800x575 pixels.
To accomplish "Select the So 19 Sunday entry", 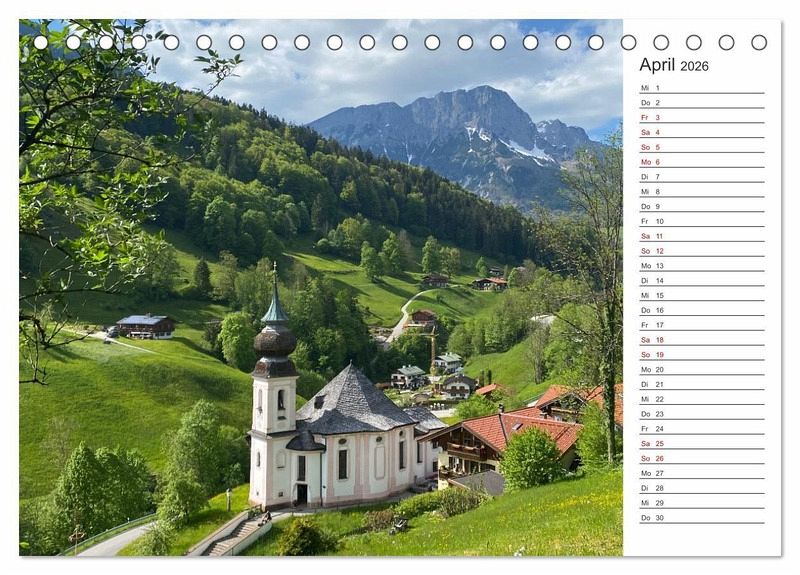I will click(700, 355).
